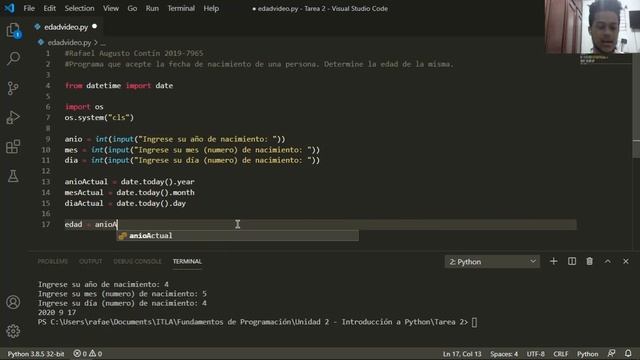Select the edadvideo.py editor tab
Viewport: 640px width, 360px height.
pos(66,27)
